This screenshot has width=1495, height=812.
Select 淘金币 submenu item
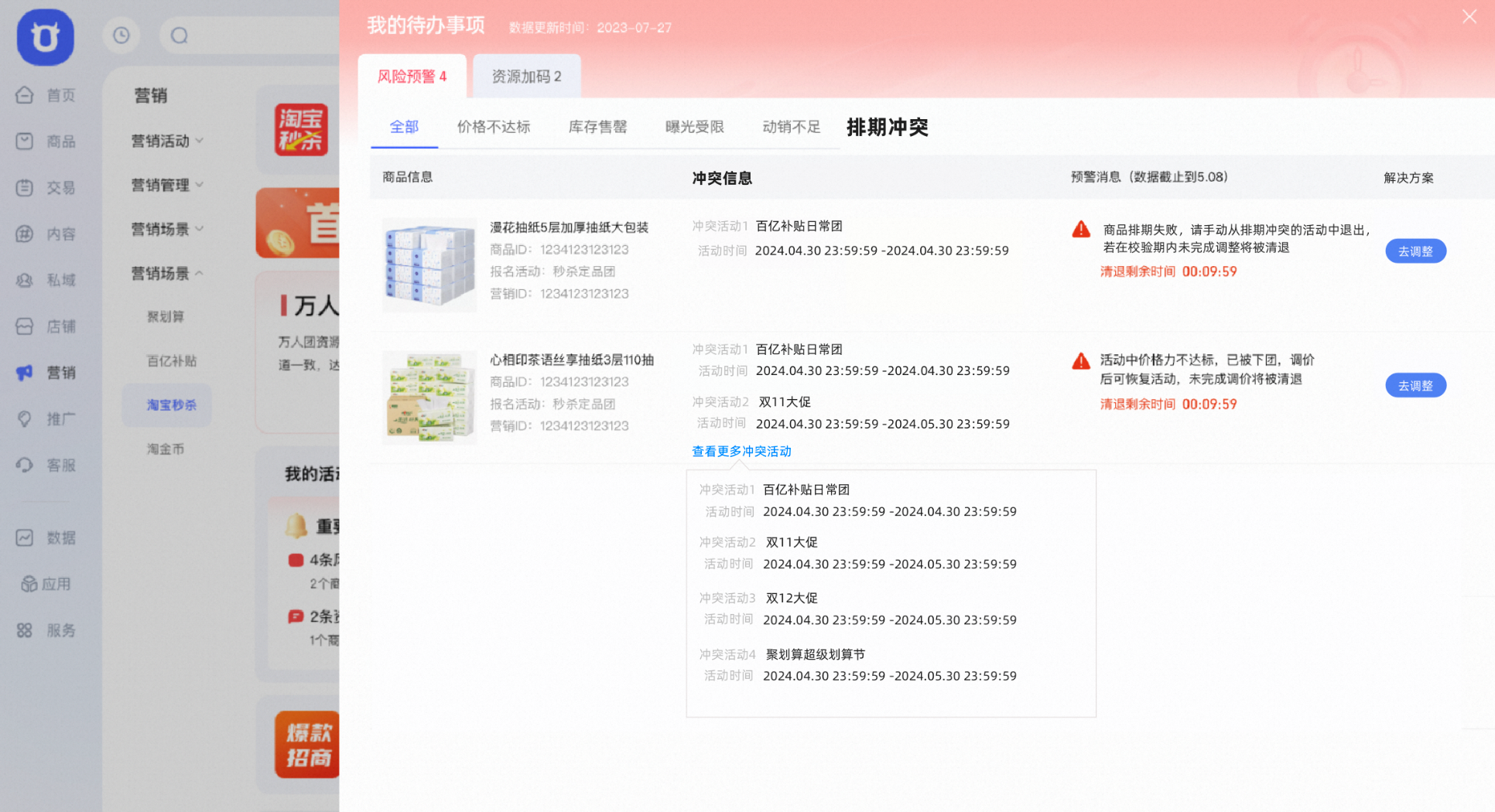pos(166,449)
